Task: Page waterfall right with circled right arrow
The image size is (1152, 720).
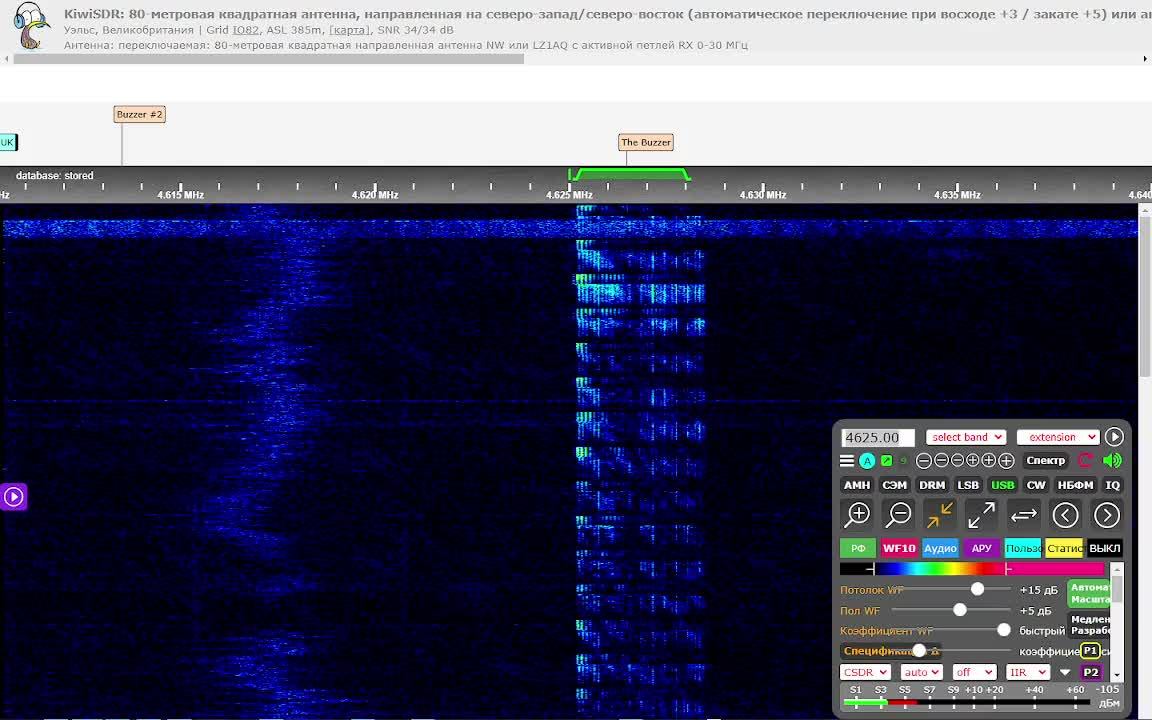Action: point(1106,515)
